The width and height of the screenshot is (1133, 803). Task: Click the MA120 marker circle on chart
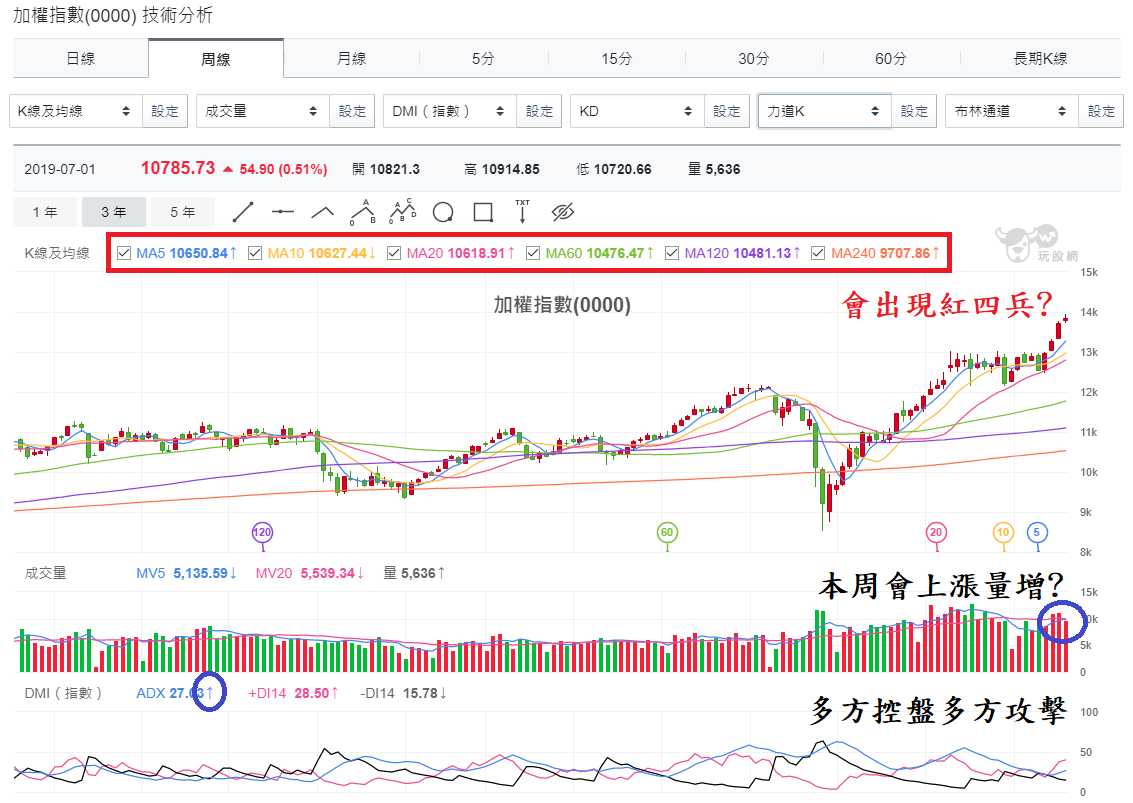262,533
